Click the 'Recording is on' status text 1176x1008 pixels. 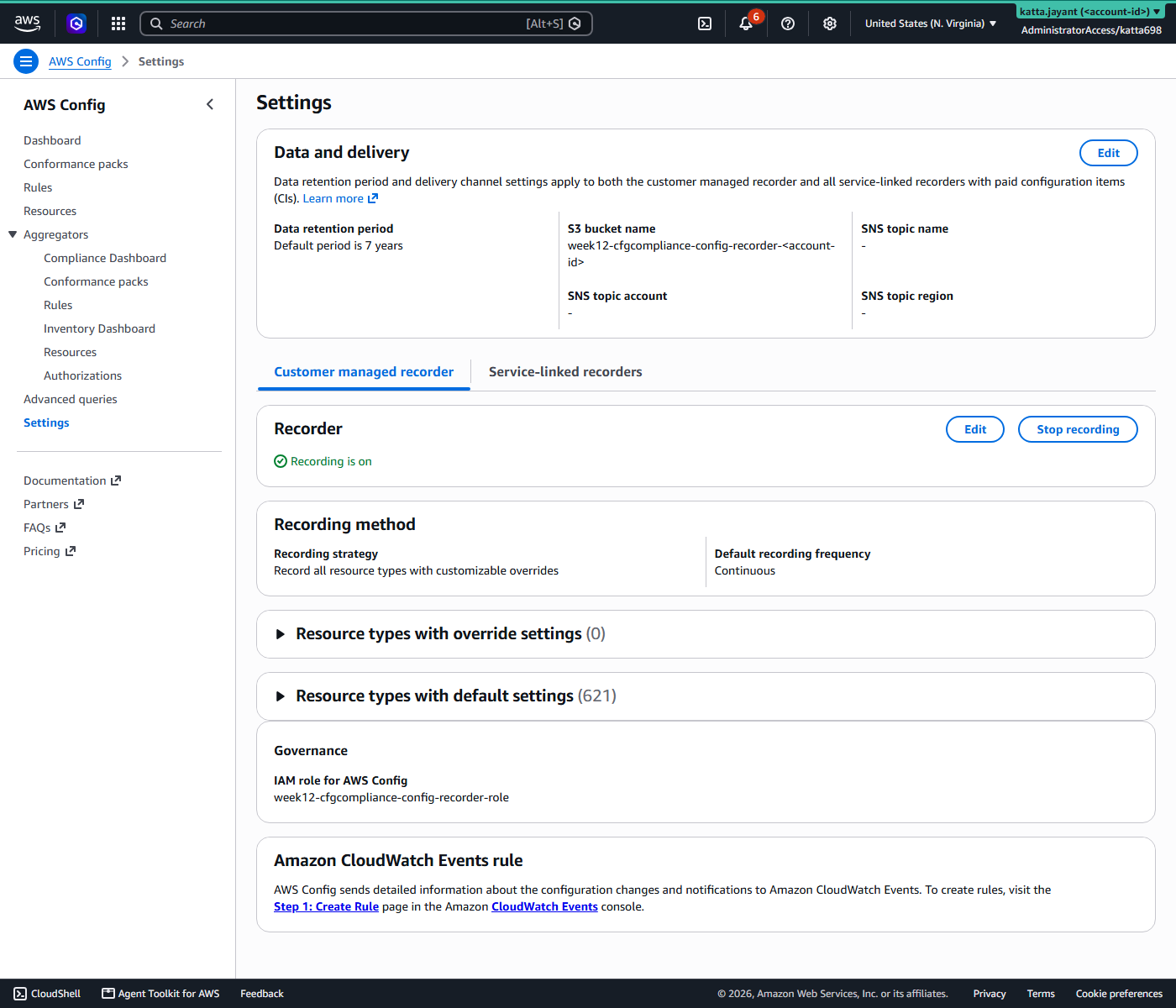point(331,461)
